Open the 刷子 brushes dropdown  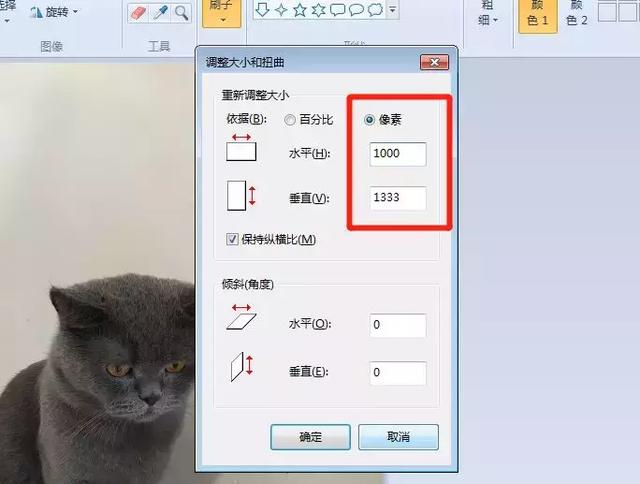tap(222, 13)
